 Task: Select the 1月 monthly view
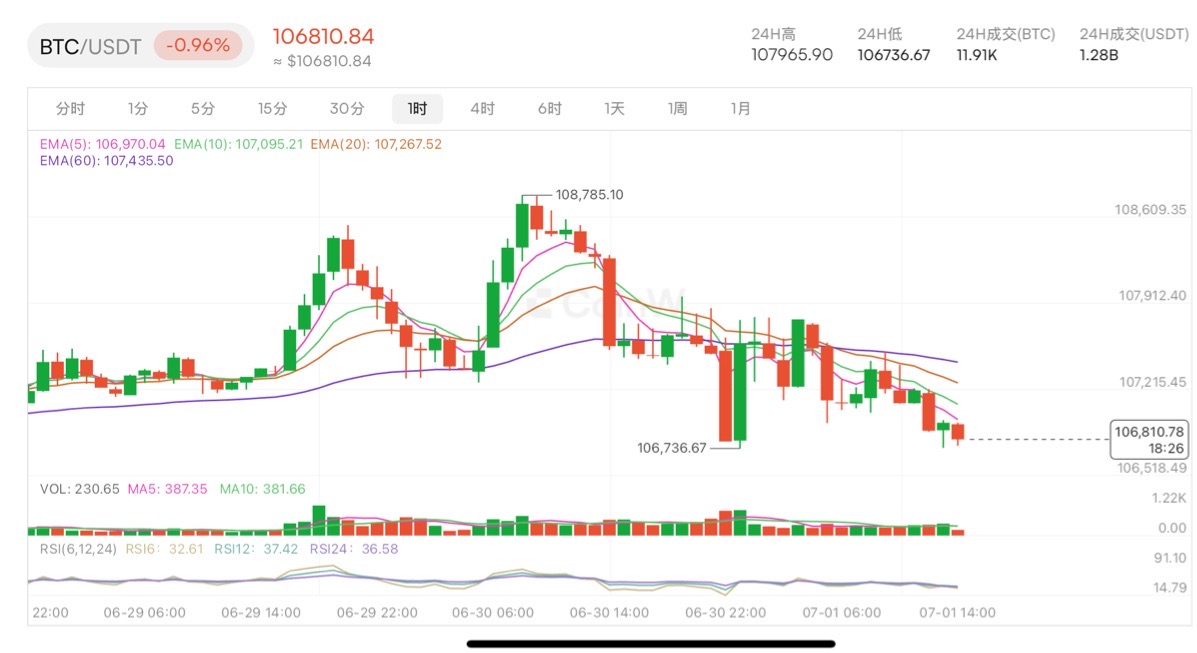tap(740, 108)
